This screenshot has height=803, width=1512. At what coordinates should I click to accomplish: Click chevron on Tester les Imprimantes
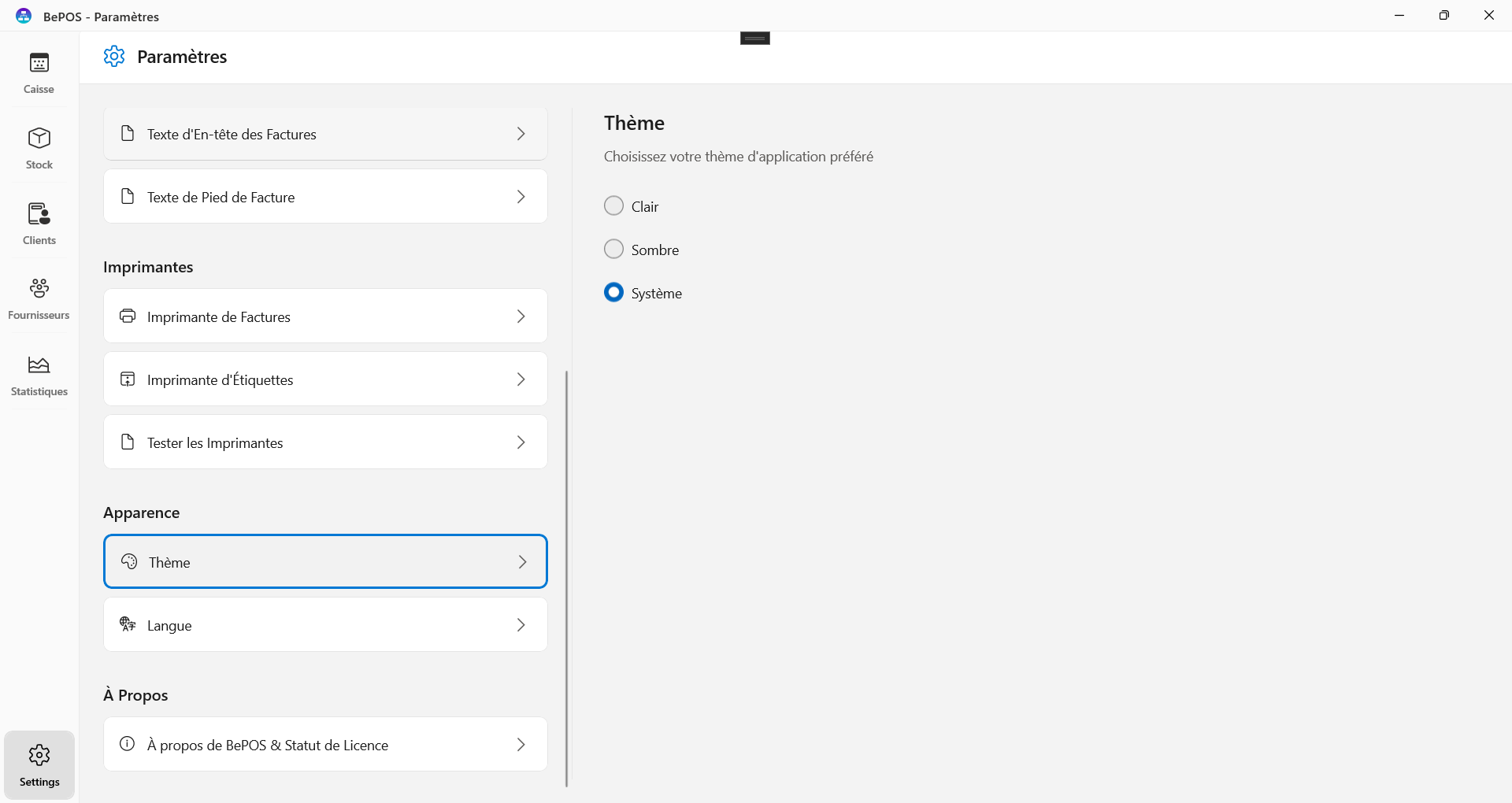pos(521,443)
